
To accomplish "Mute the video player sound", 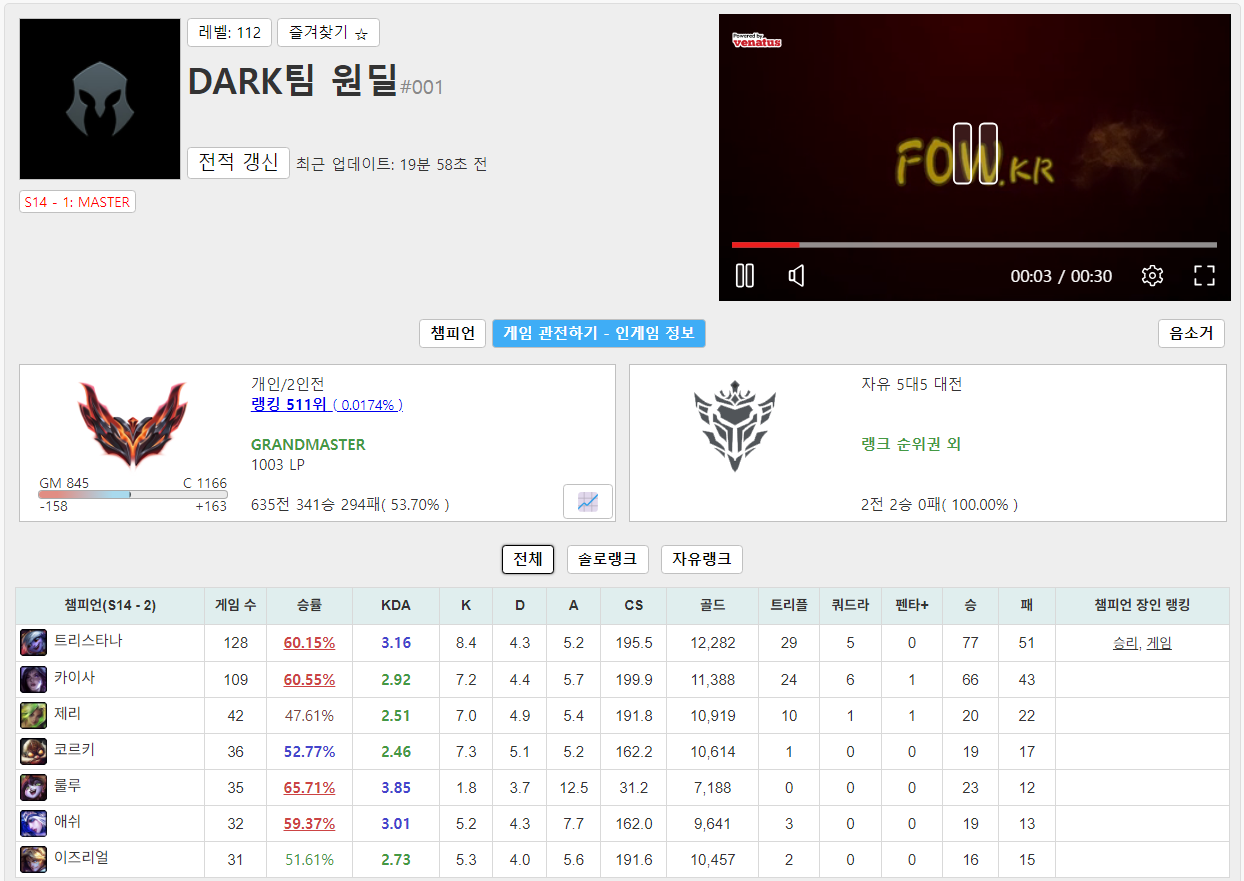I will point(796,275).
